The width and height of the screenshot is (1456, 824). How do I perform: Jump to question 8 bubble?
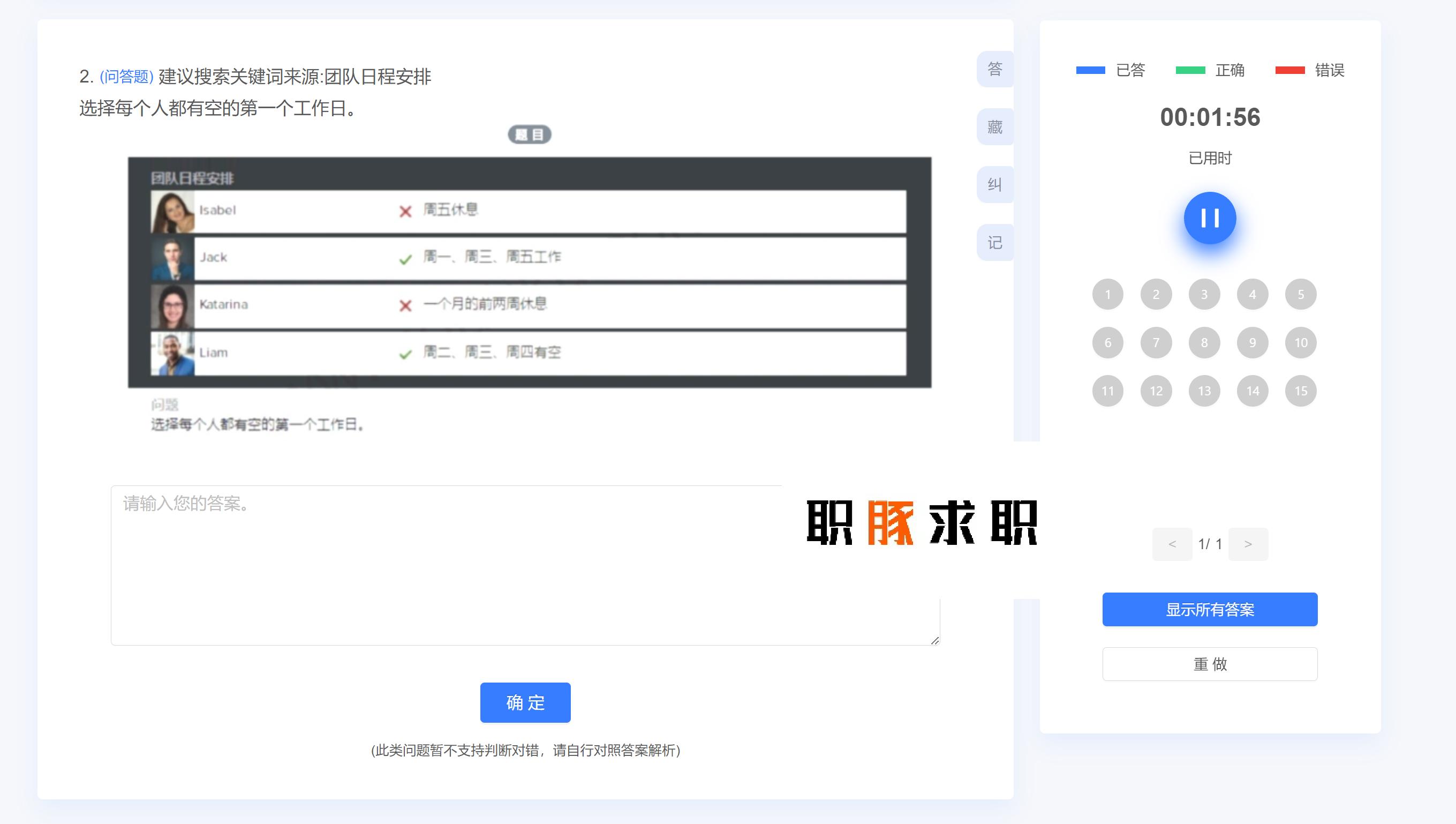(x=1204, y=342)
